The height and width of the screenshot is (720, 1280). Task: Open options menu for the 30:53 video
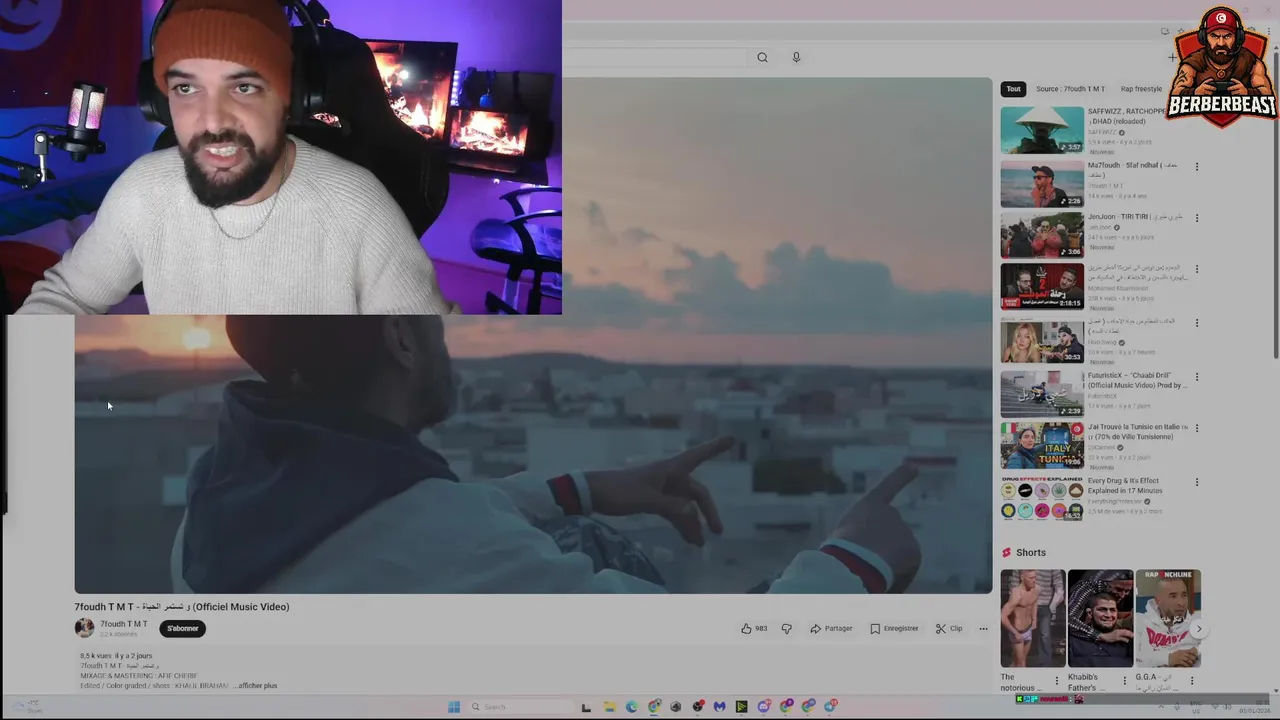1196,323
